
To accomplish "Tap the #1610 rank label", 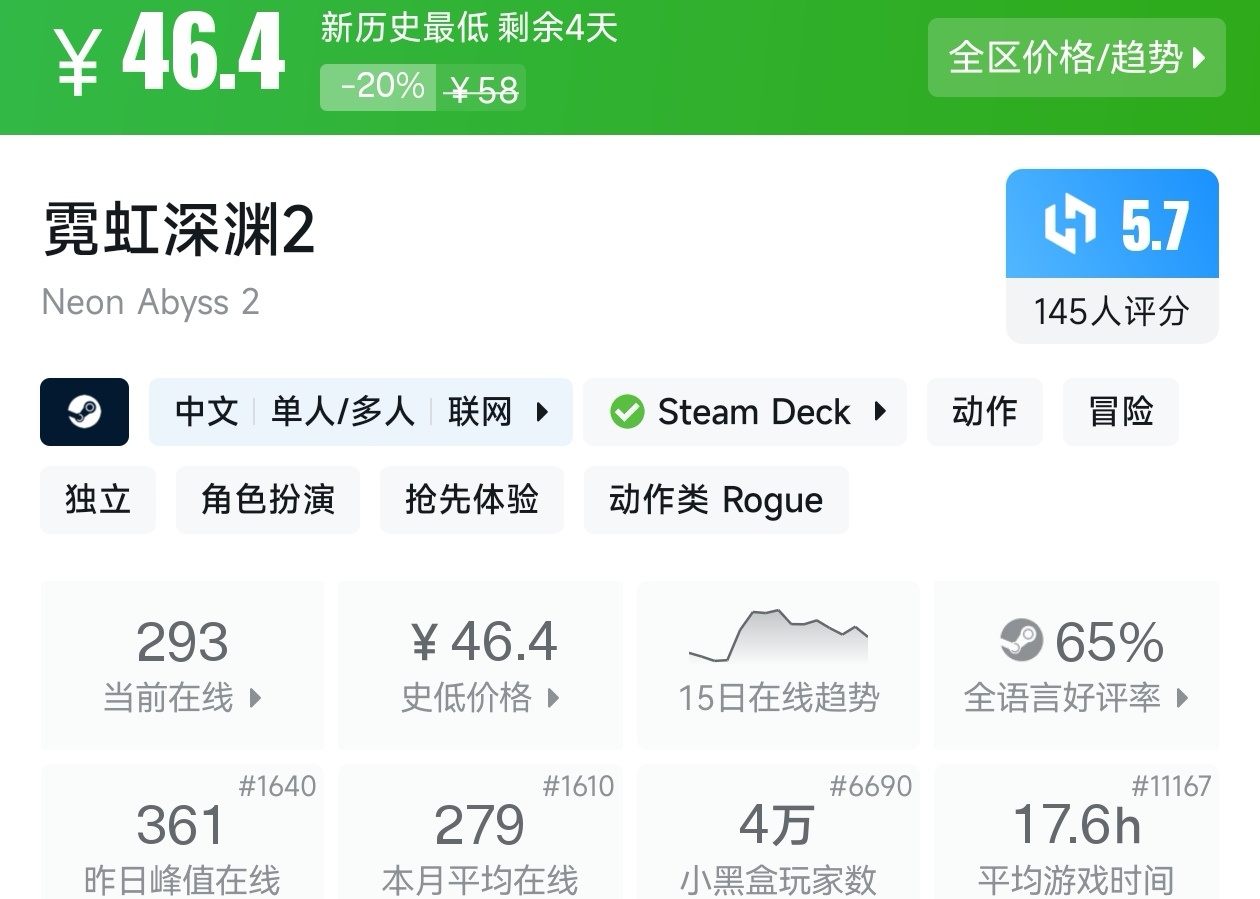I will point(578,786).
